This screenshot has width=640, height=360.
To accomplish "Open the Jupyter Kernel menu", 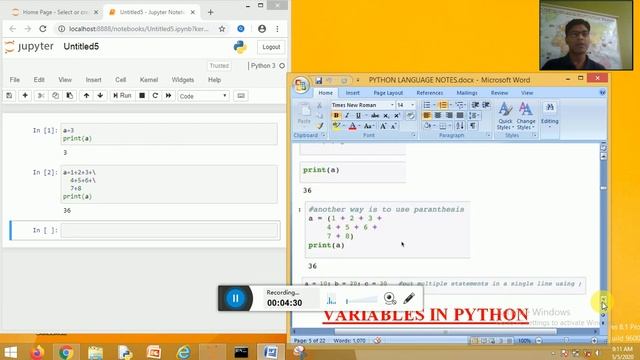I will pos(149,80).
